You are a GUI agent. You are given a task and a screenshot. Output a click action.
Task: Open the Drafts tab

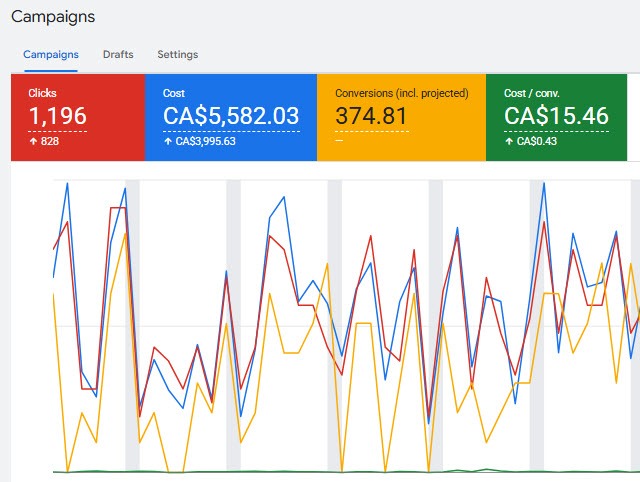[x=118, y=54]
